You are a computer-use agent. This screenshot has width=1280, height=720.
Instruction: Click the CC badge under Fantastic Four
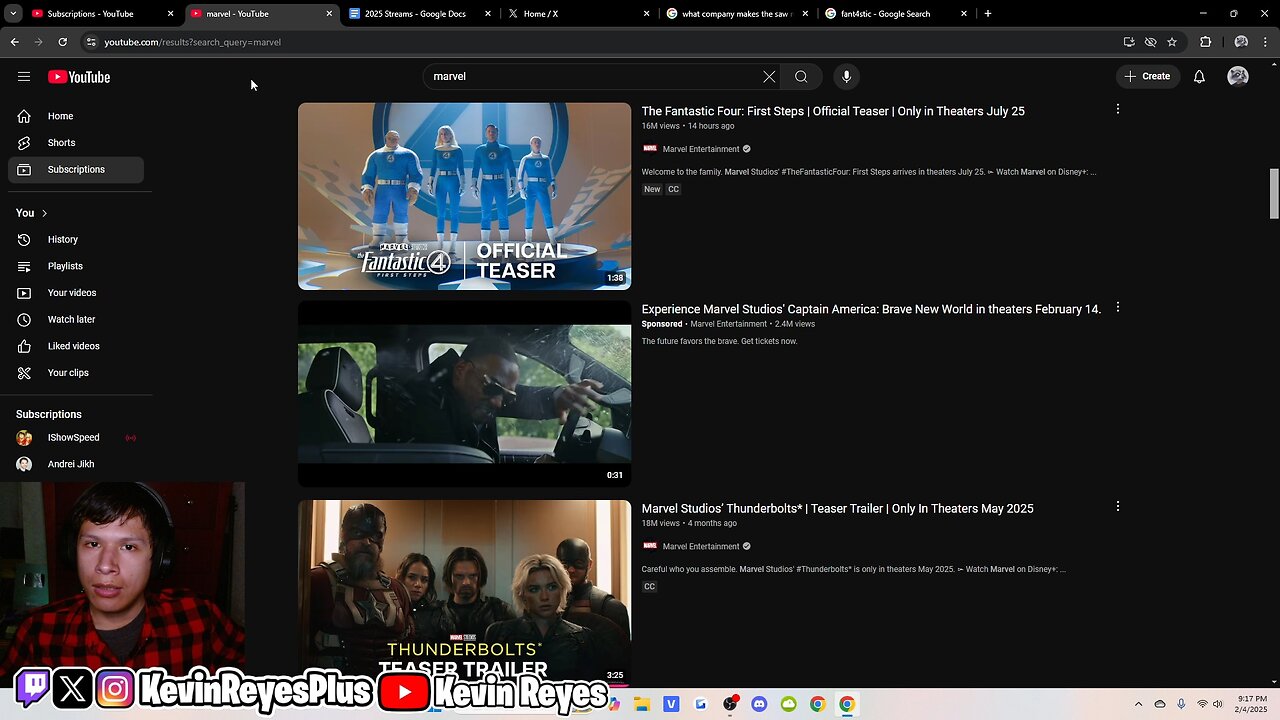coord(673,189)
